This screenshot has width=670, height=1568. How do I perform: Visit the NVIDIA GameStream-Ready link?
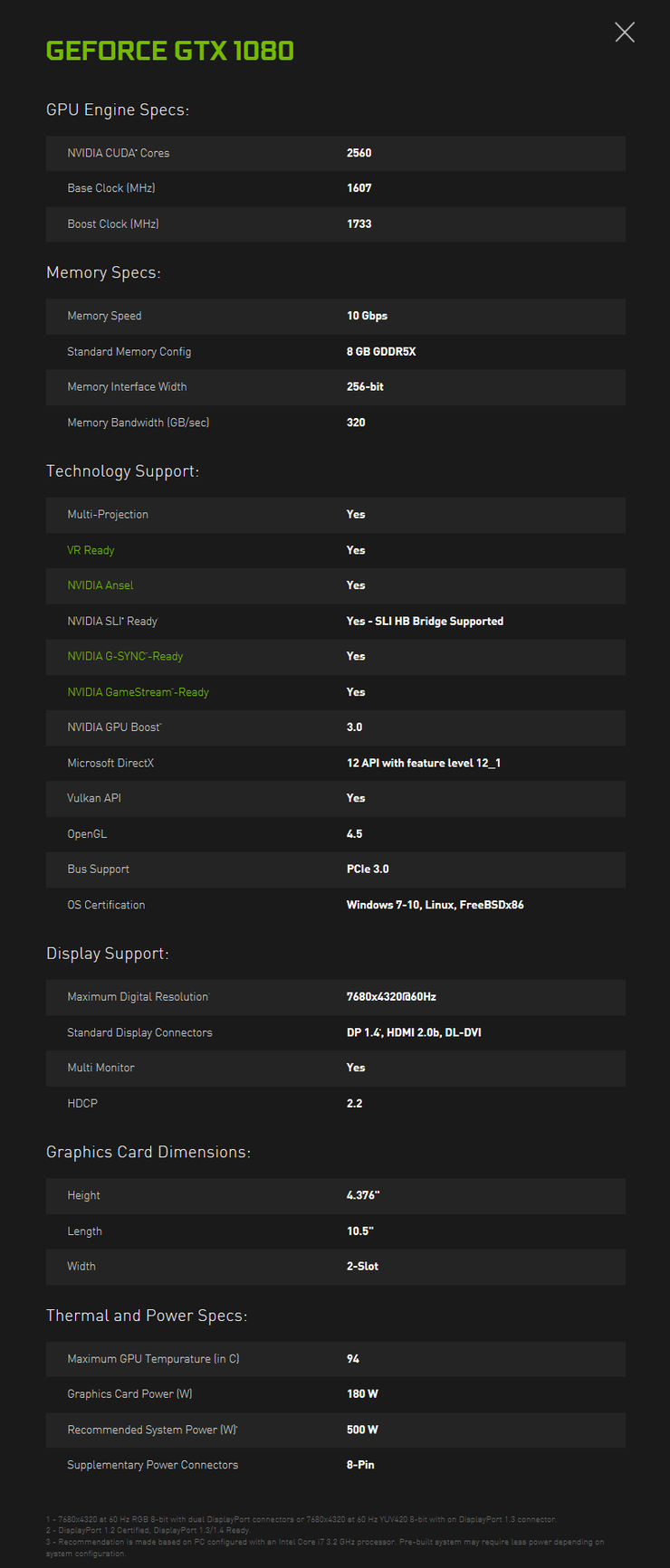click(138, 692)
